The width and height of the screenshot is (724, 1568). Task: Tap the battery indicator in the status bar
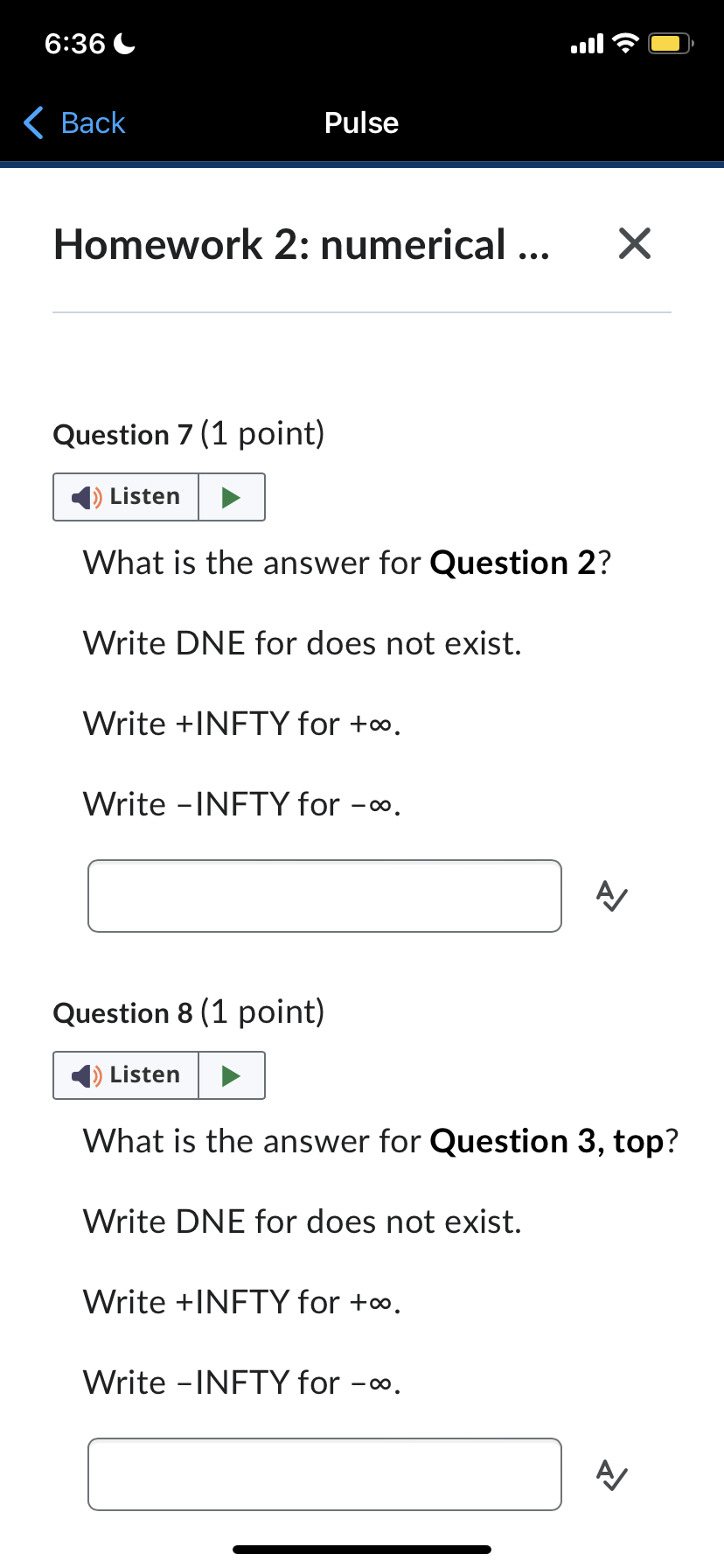[668, 41]
